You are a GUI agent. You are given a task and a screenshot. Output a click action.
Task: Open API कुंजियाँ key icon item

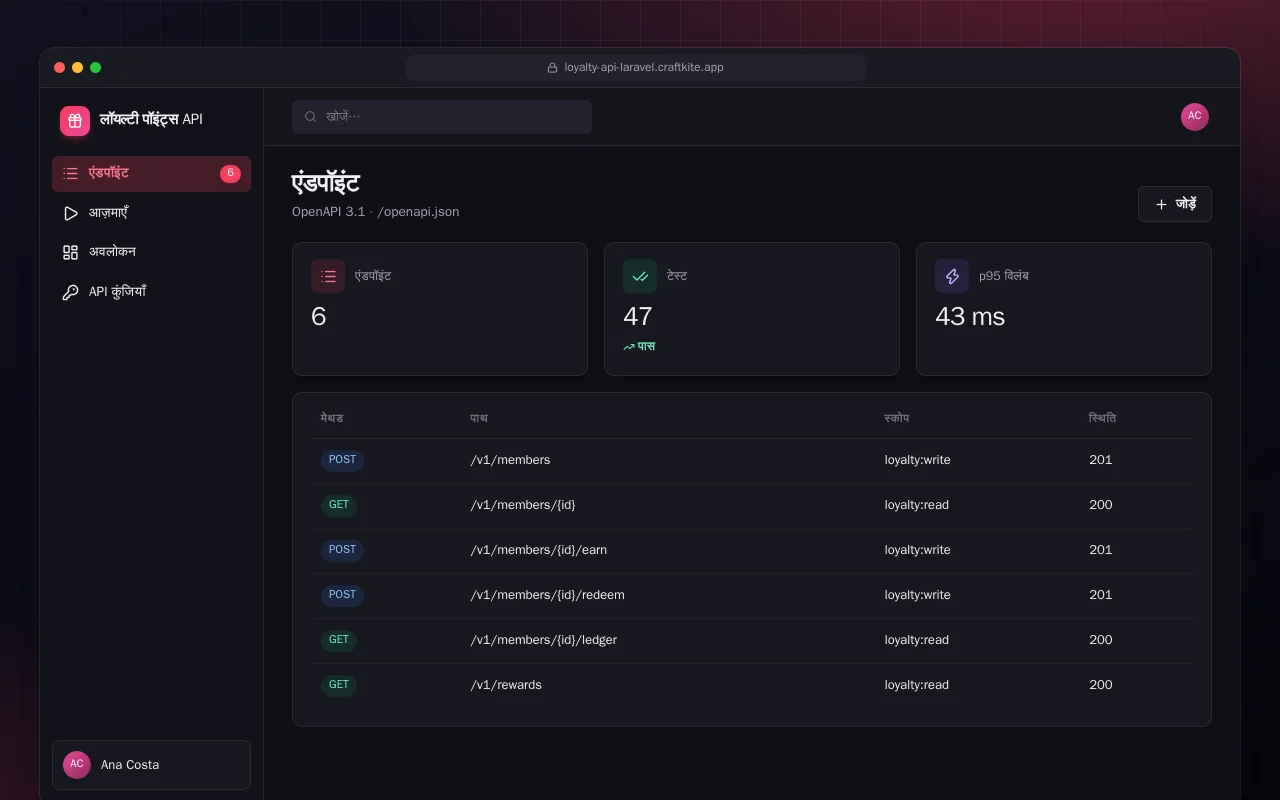[151, 292]
